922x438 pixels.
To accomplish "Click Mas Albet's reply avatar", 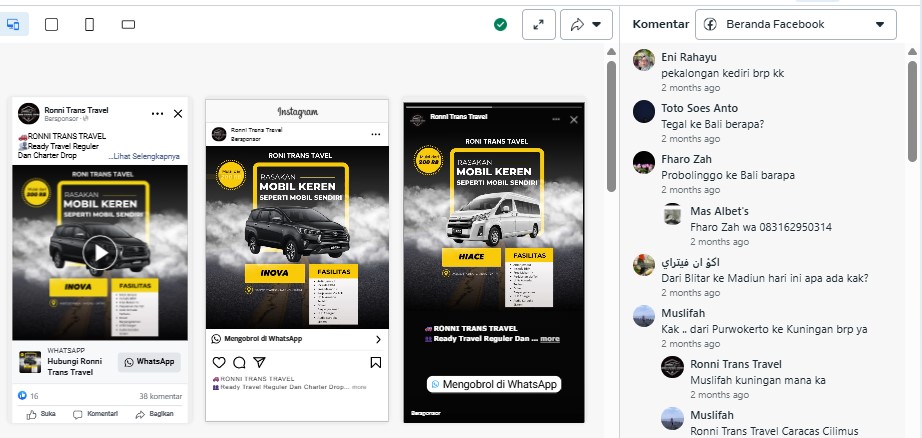I will [x=673, y=214].
